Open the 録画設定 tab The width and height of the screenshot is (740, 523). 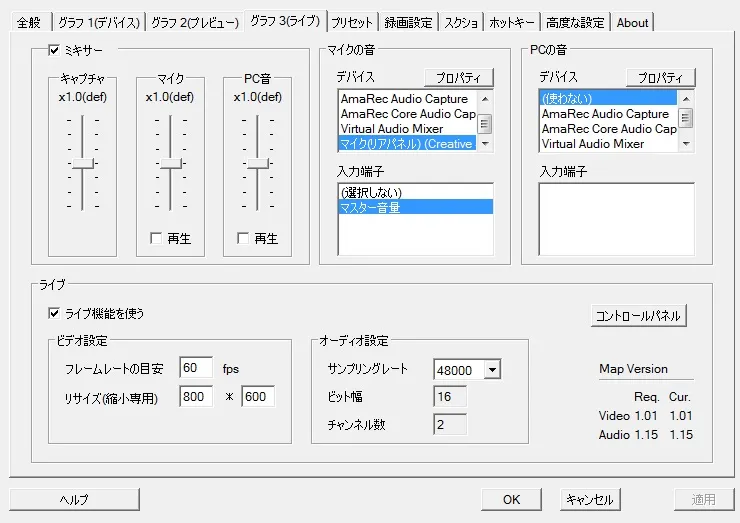(410, 22)
